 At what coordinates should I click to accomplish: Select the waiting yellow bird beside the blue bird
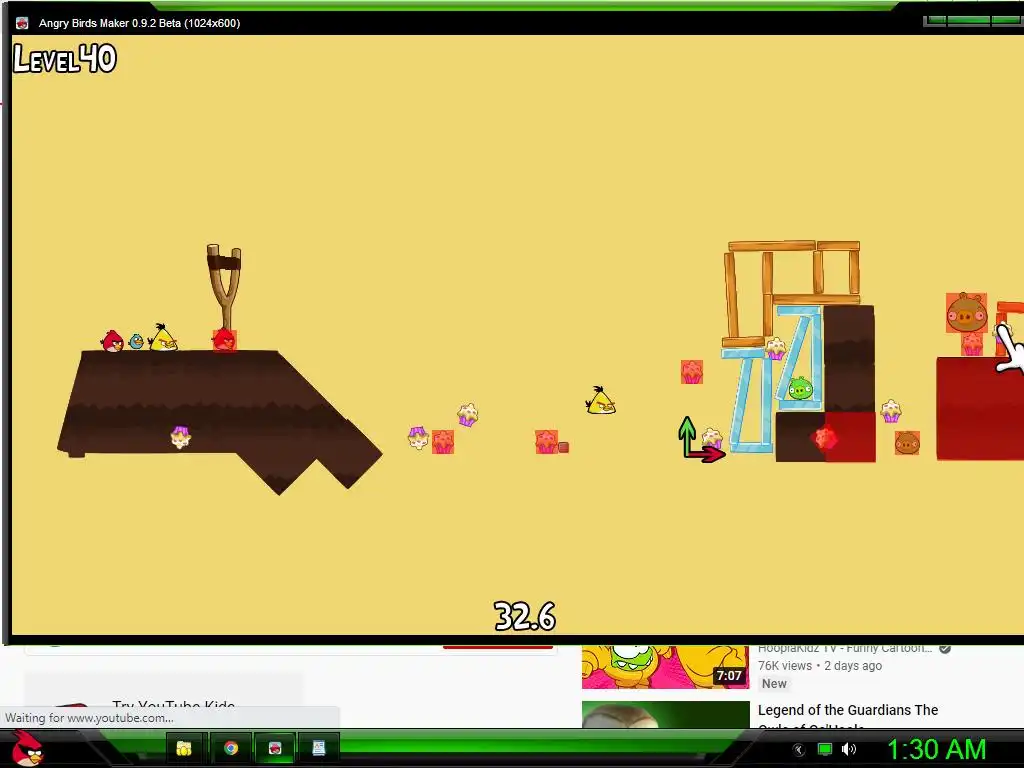pyautogui.click(x=163, y=338)
